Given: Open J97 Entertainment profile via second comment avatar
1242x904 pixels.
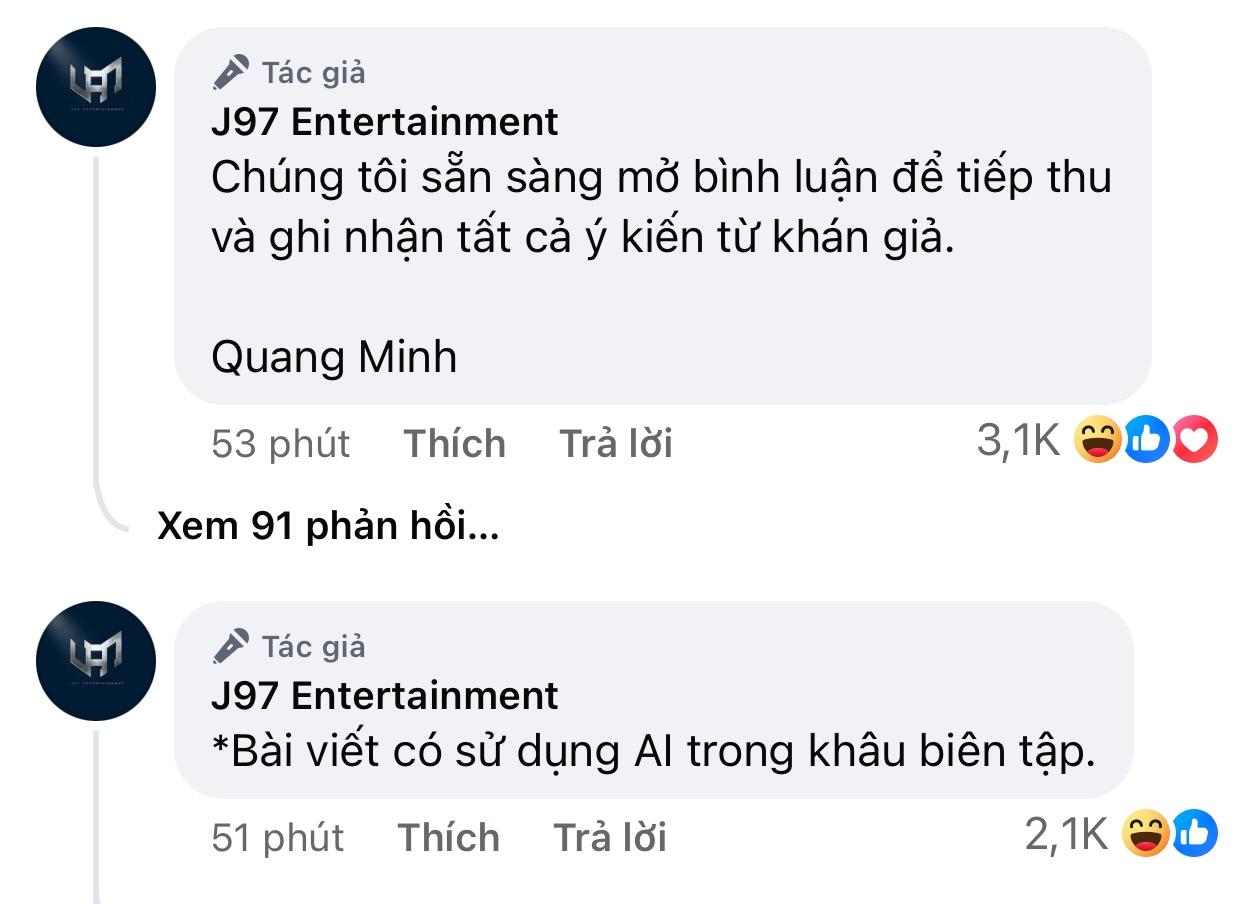Looking at the screenshot, I should point(95,661).
